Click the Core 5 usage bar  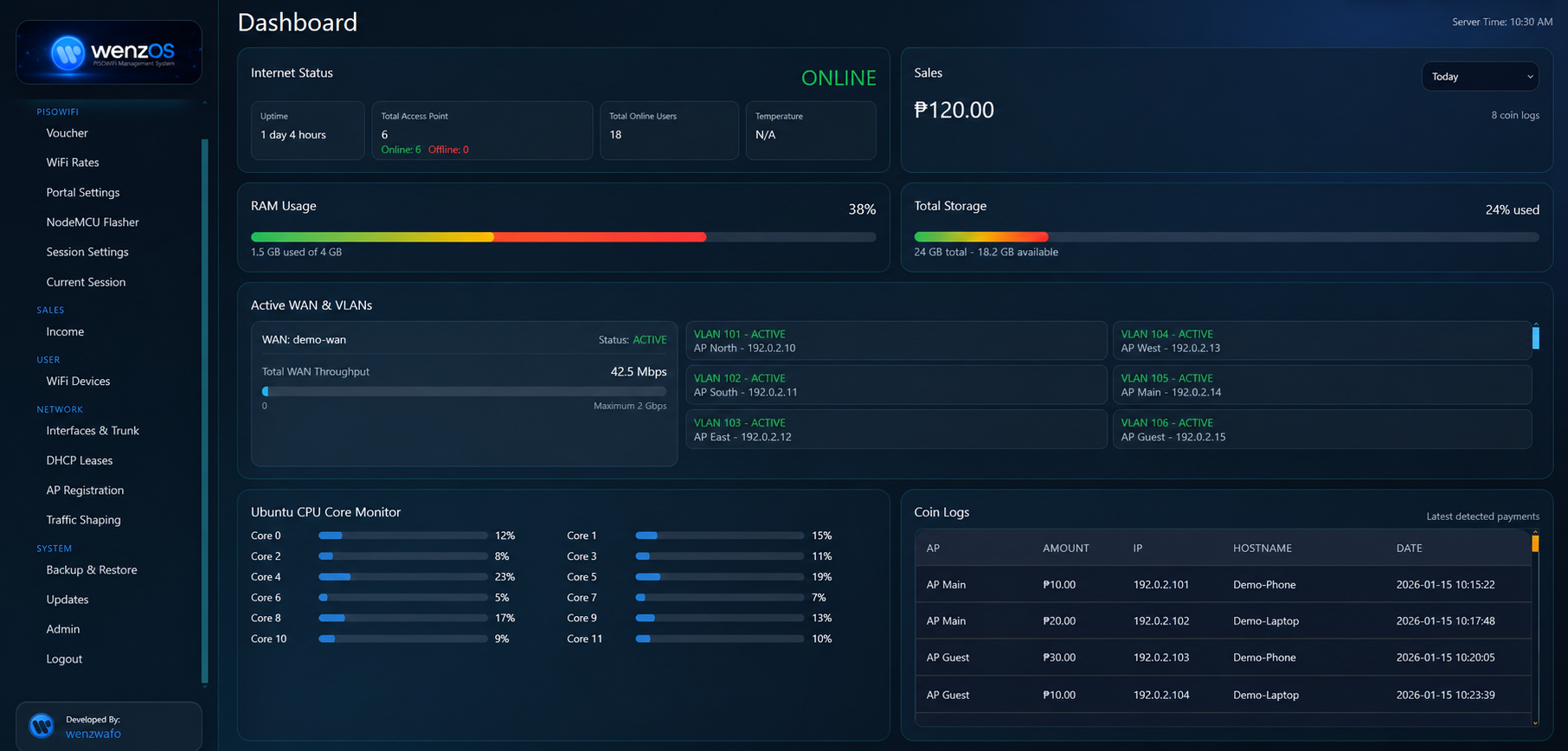(x=720, y=577)
